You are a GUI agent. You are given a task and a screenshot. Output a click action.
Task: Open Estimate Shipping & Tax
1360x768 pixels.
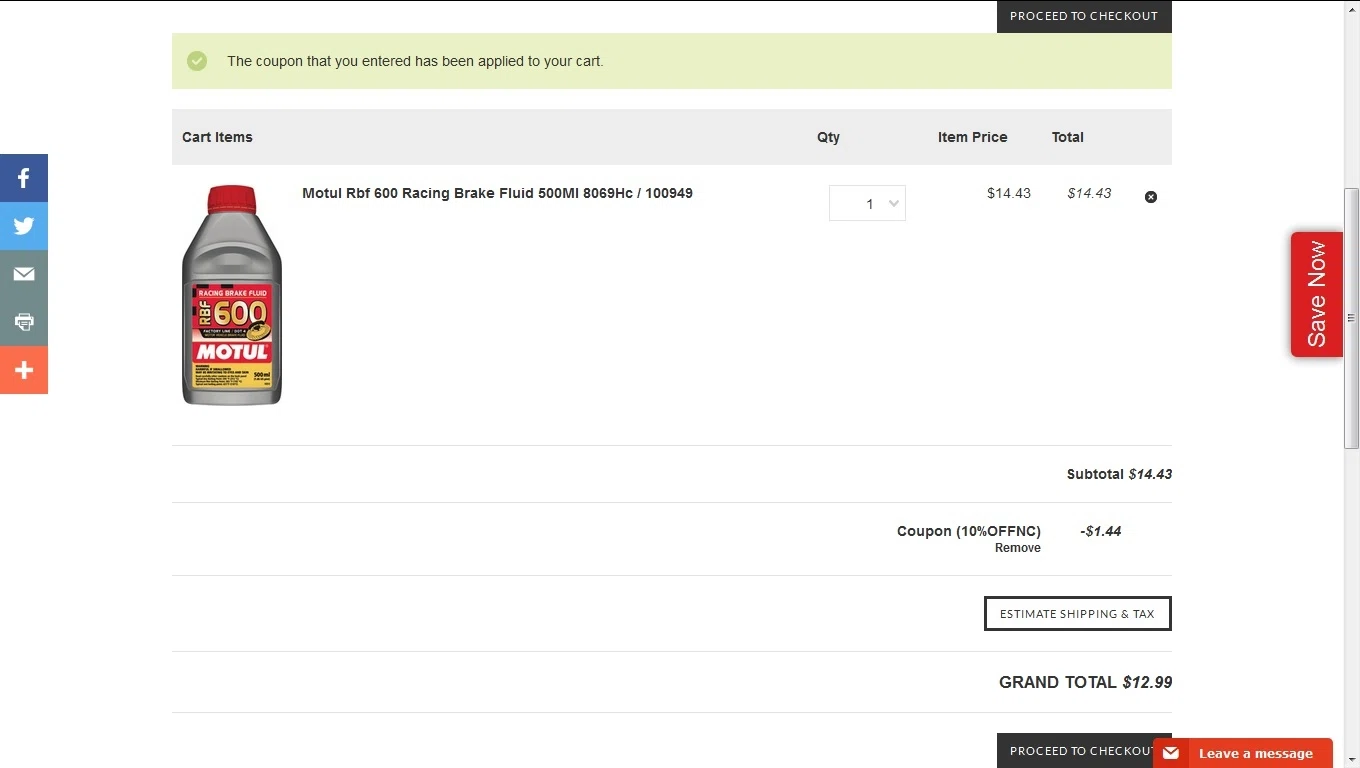[1077, 614]
